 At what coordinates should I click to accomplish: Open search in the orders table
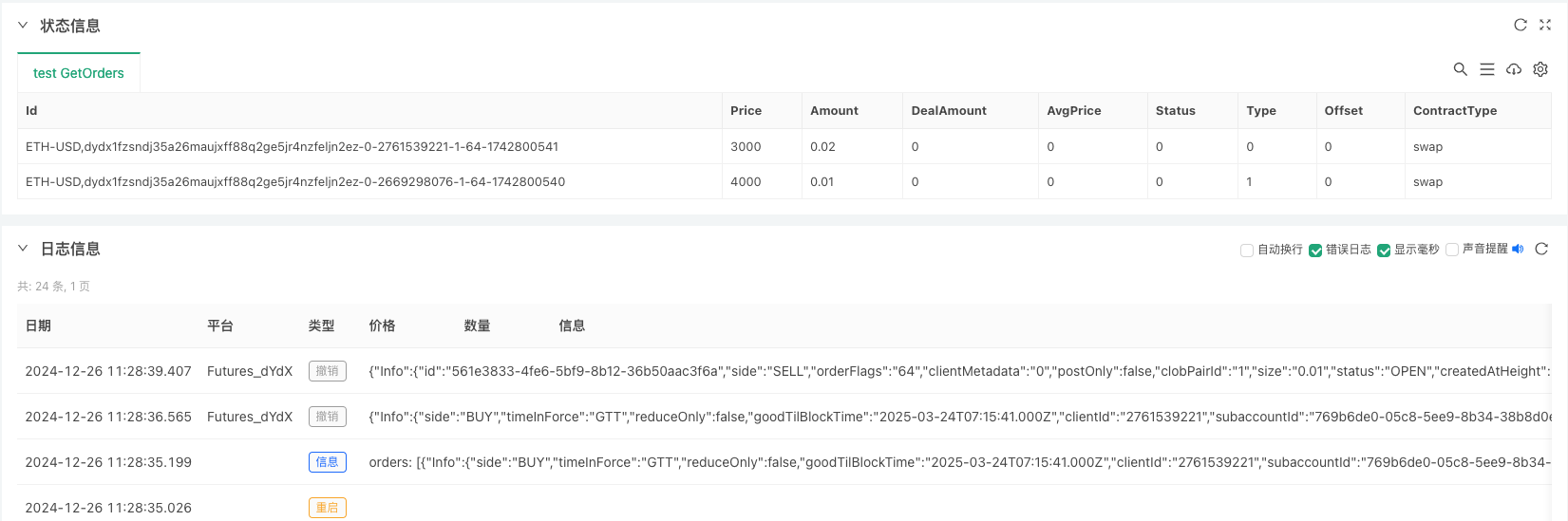[x=1461, y=69]
